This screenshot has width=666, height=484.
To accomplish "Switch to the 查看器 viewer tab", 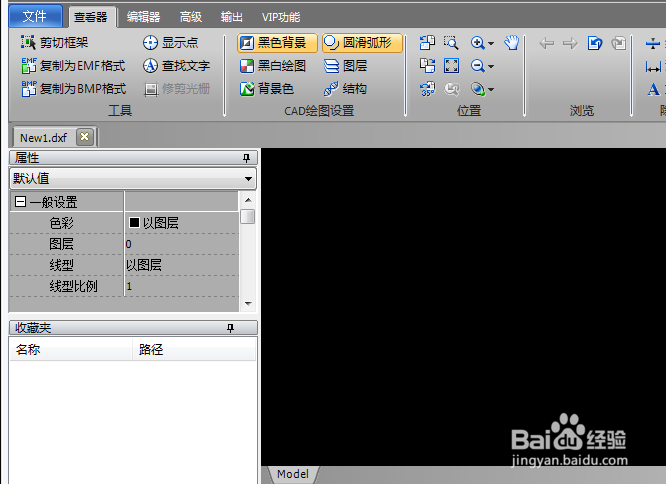I will point(91,17).
